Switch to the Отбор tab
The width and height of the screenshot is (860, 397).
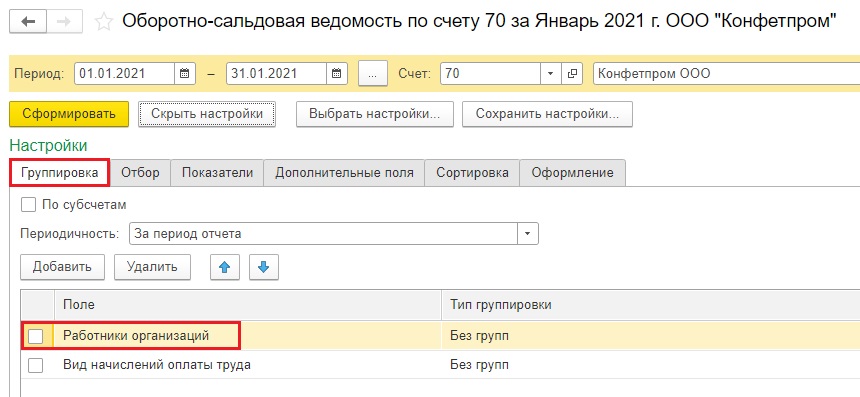[140, 173]
